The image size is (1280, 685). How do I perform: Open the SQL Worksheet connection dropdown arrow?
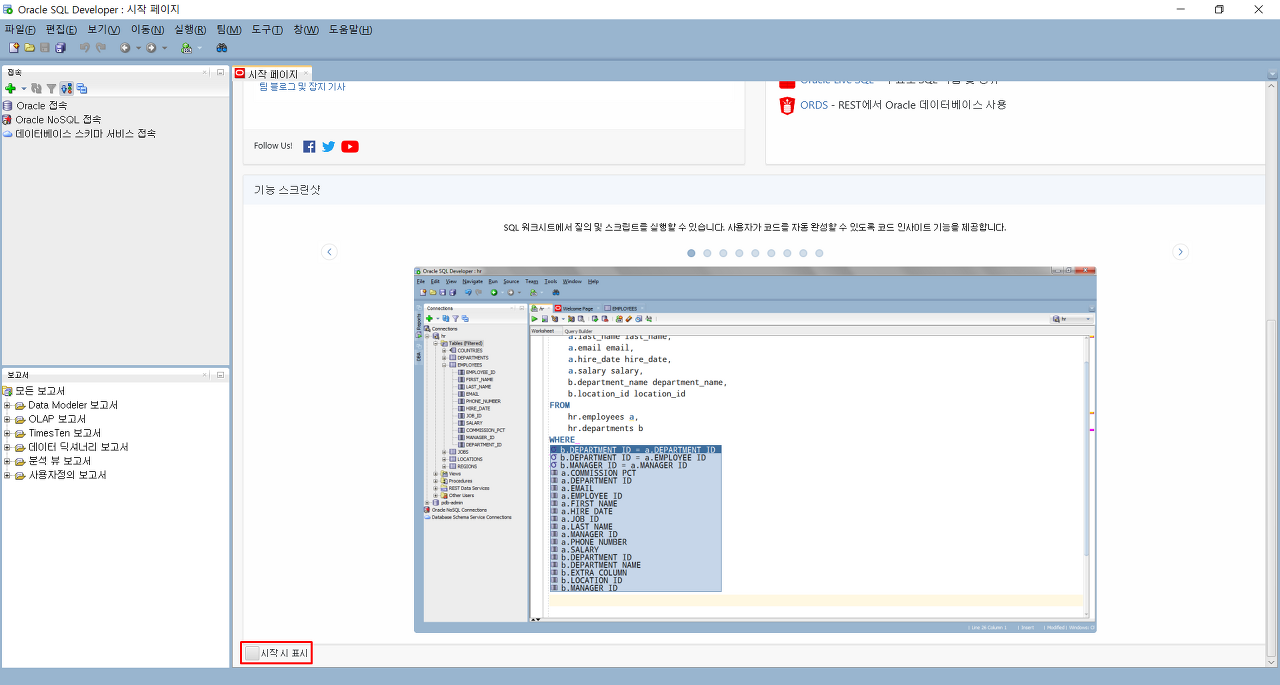point(199,48)
